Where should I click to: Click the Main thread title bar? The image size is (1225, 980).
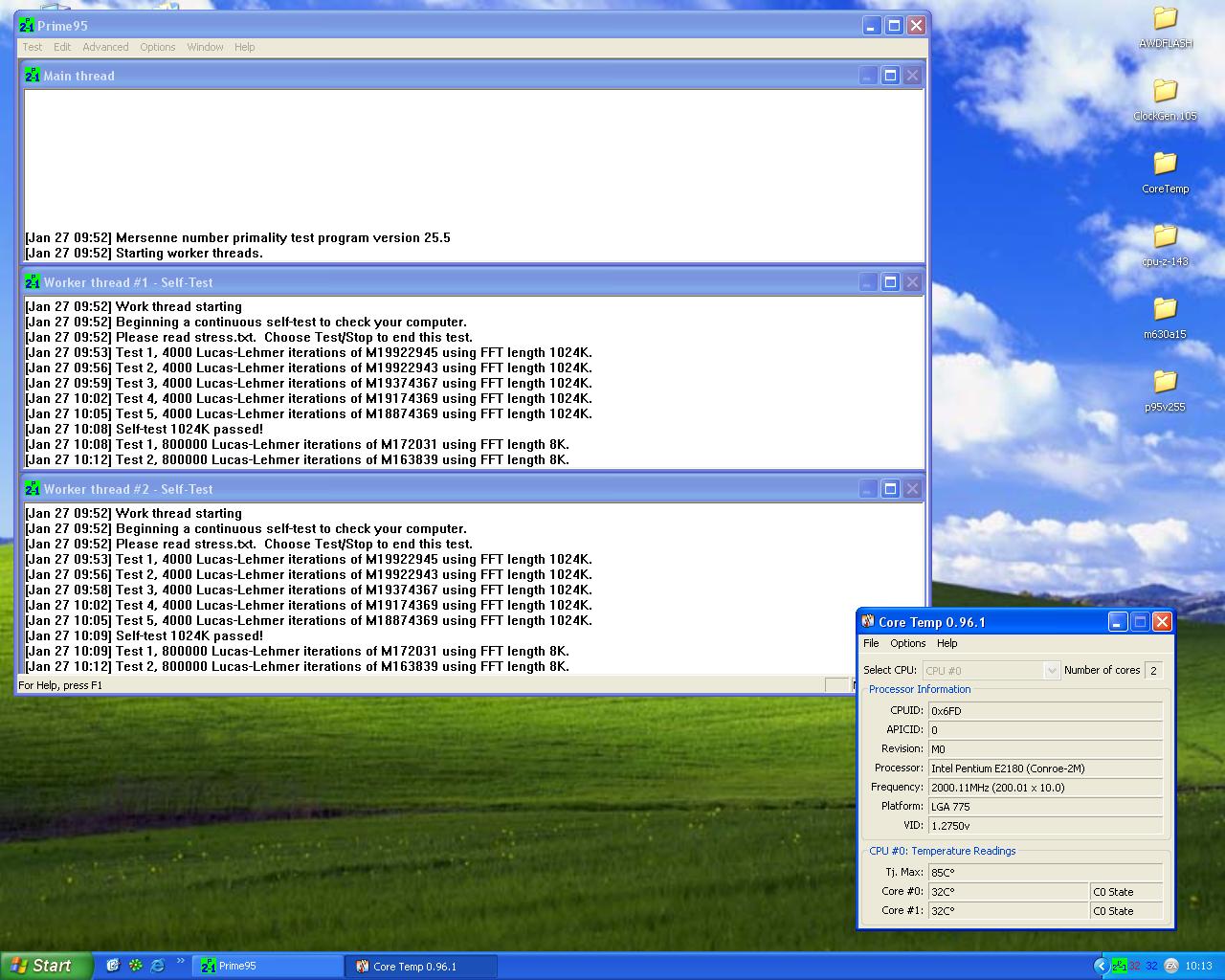473,76
